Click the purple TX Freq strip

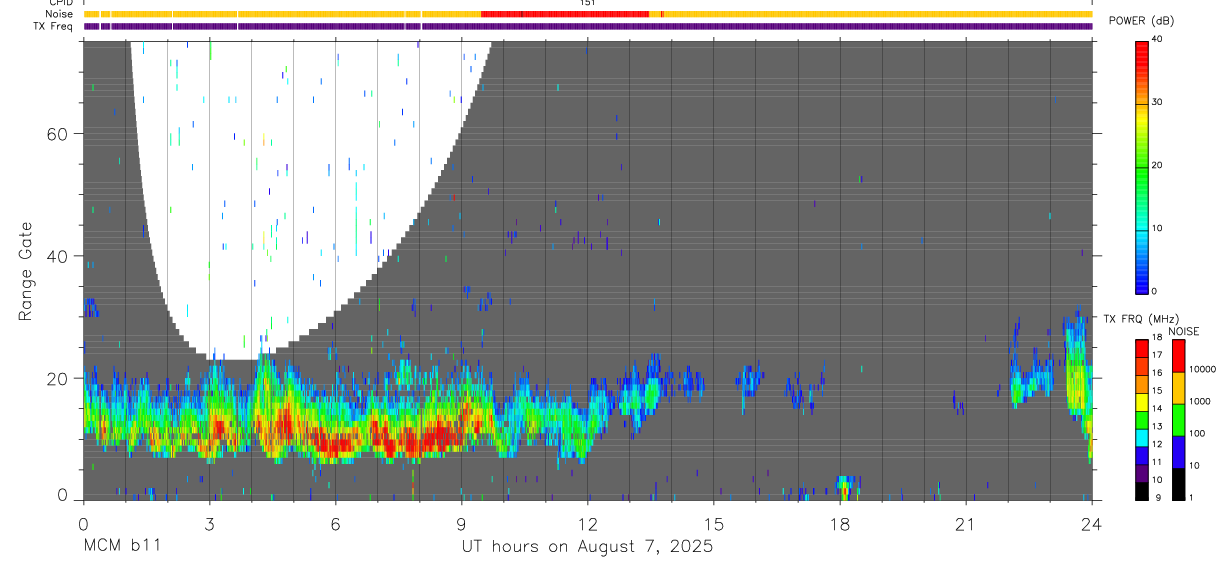click(588, 26)
